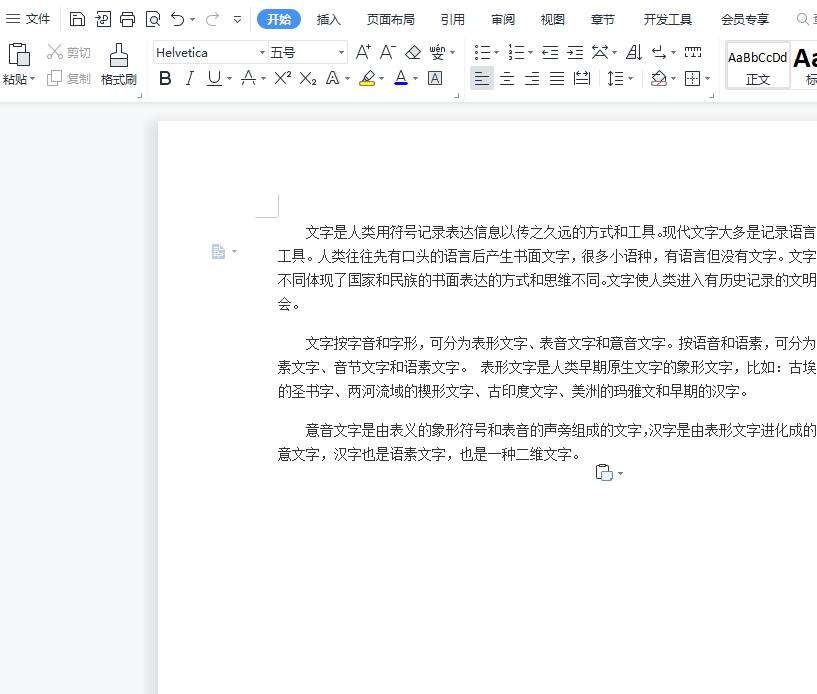Click the Export to PDF icon
The width and height of the screenshot is (817, 694).
coord(103,19)
